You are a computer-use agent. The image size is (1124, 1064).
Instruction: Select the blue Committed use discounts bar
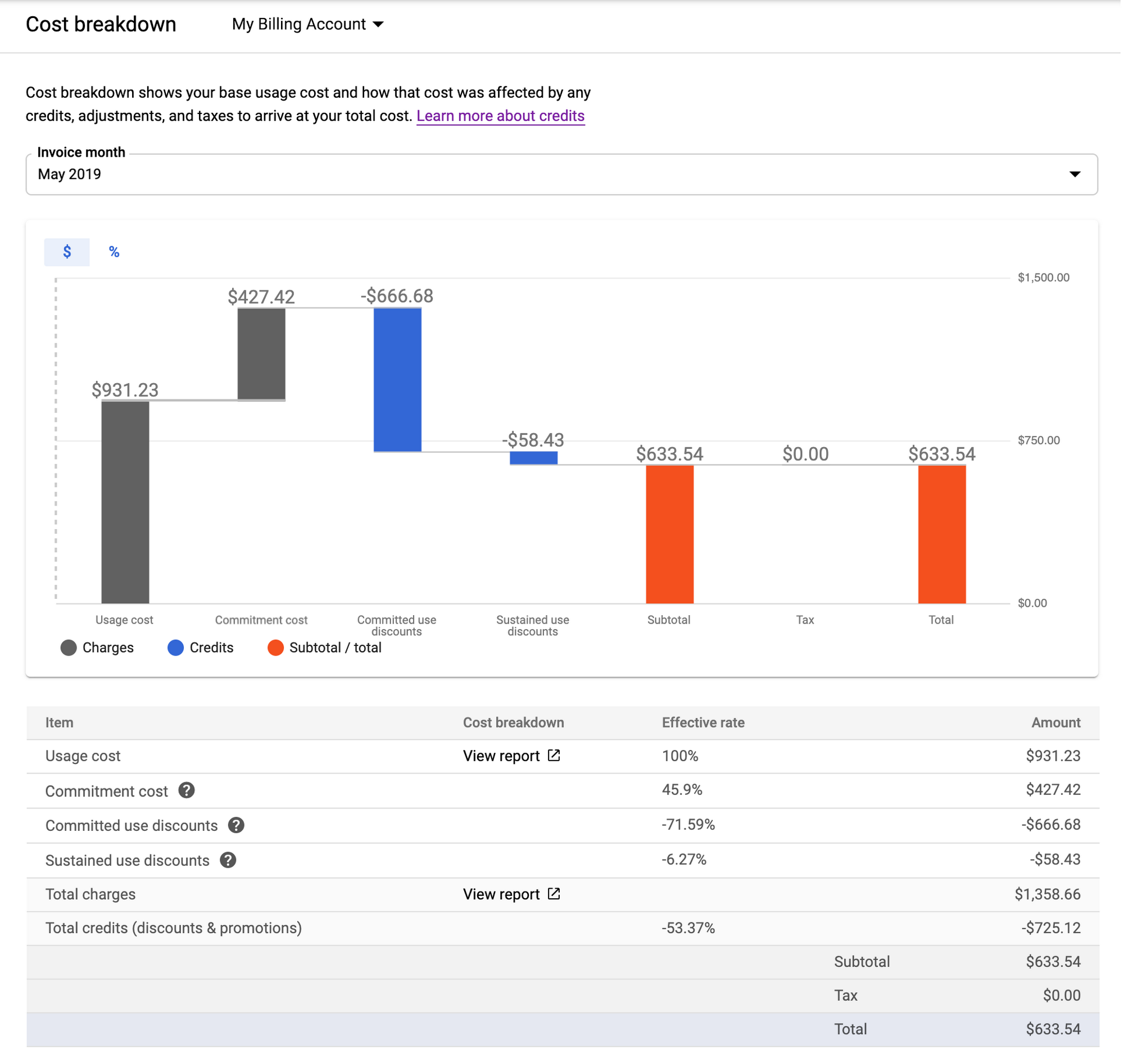tap(399, 380)
